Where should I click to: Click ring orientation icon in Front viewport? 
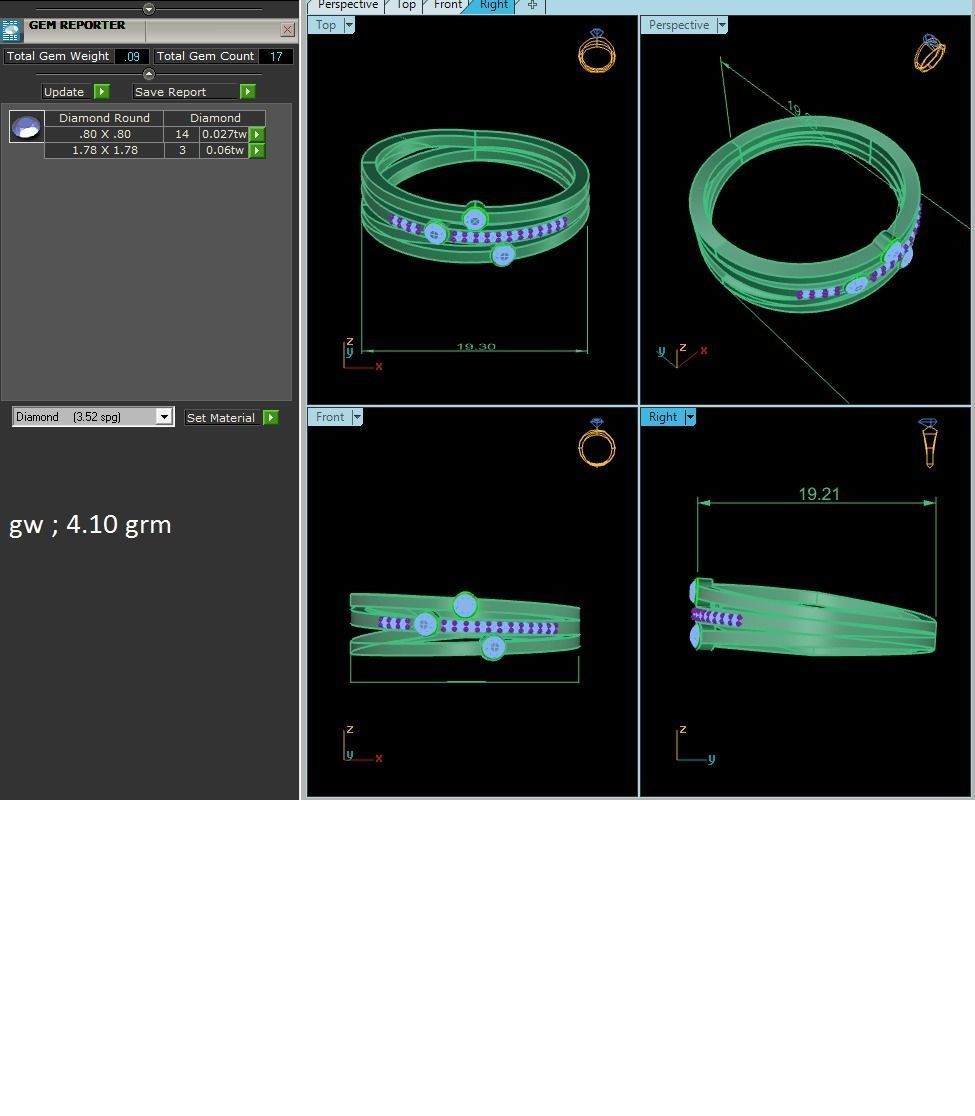(597, 442)
